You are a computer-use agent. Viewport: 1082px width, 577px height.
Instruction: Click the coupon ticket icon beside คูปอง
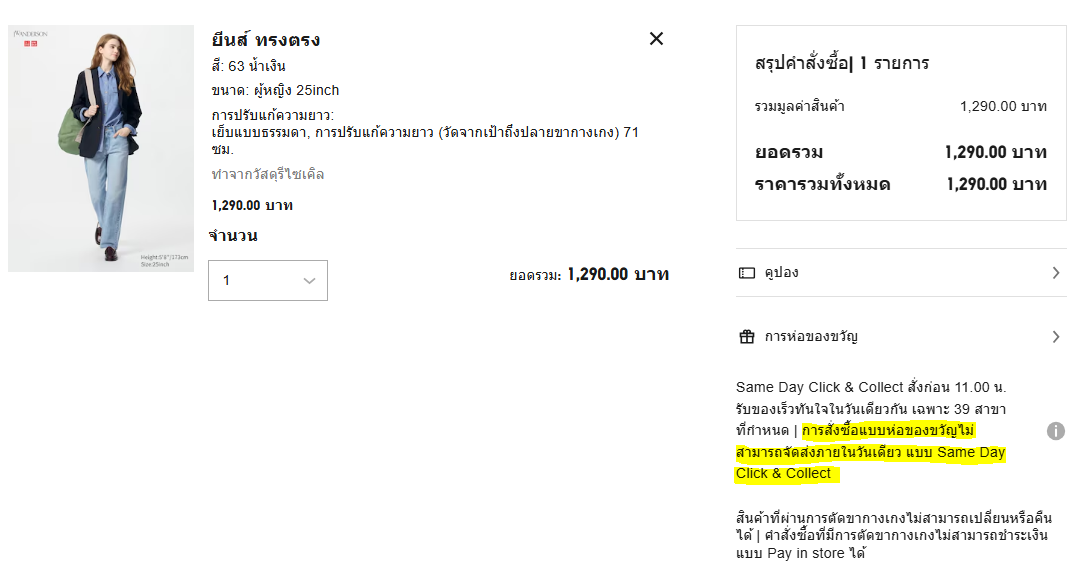click(747, 271)
